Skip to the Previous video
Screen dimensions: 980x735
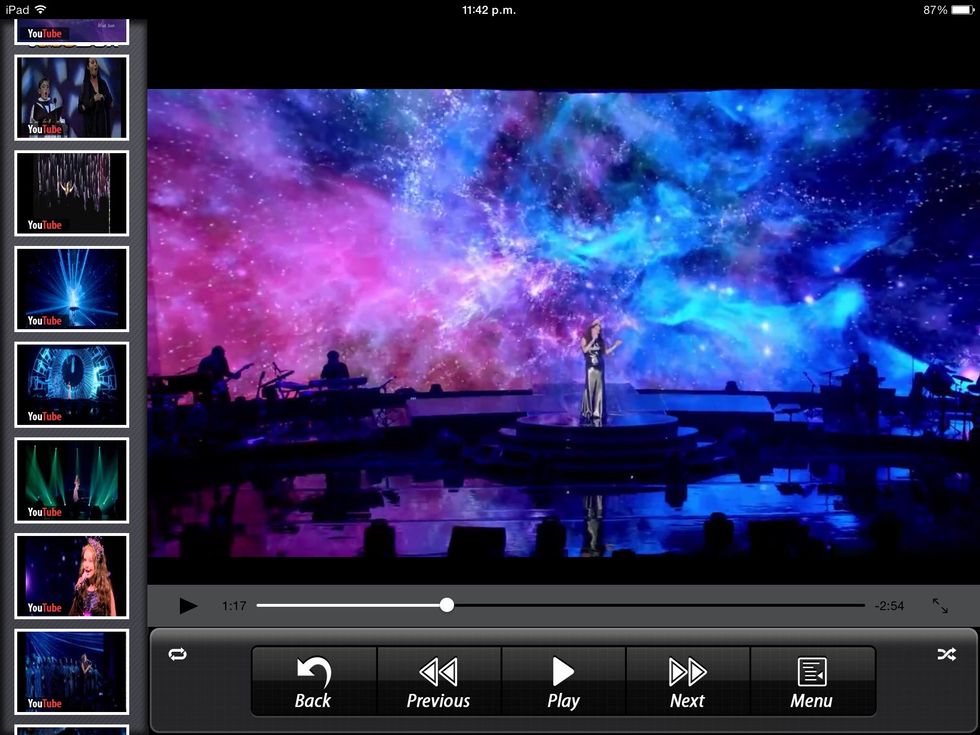[438, 682]
